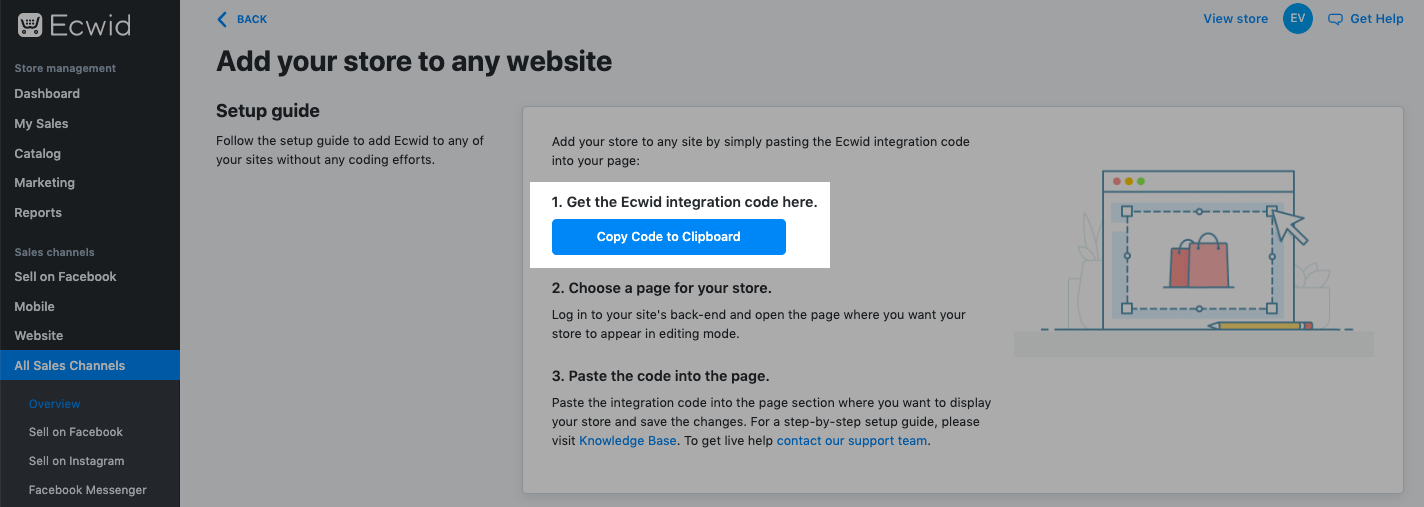Open Sell on Facebook submenu item
1424x507 pixels.
76,432
